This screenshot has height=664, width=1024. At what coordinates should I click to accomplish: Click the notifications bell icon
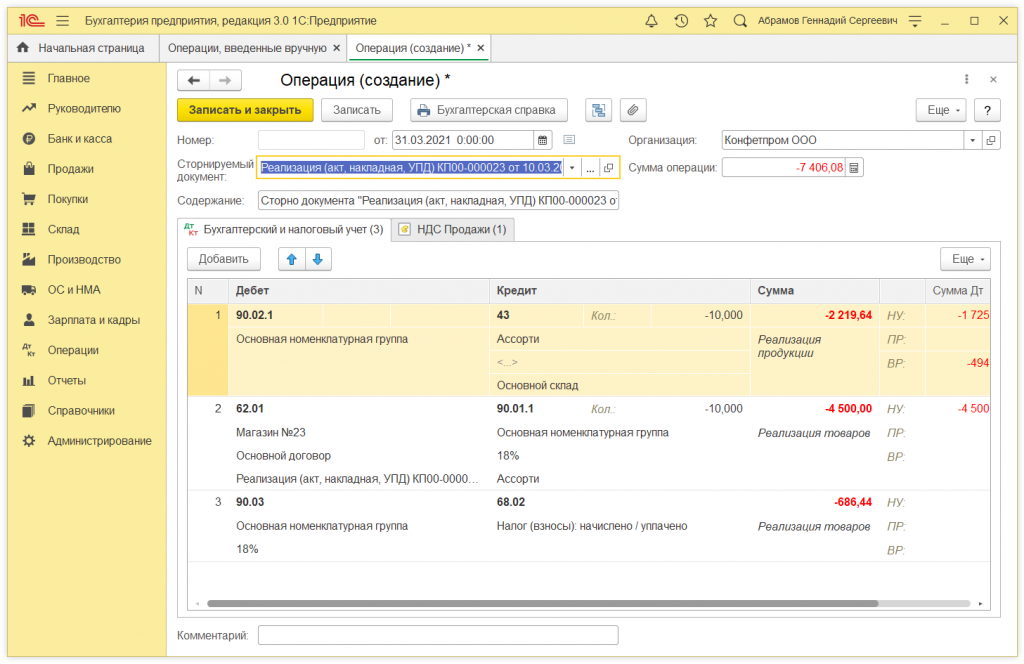point(652,21)
